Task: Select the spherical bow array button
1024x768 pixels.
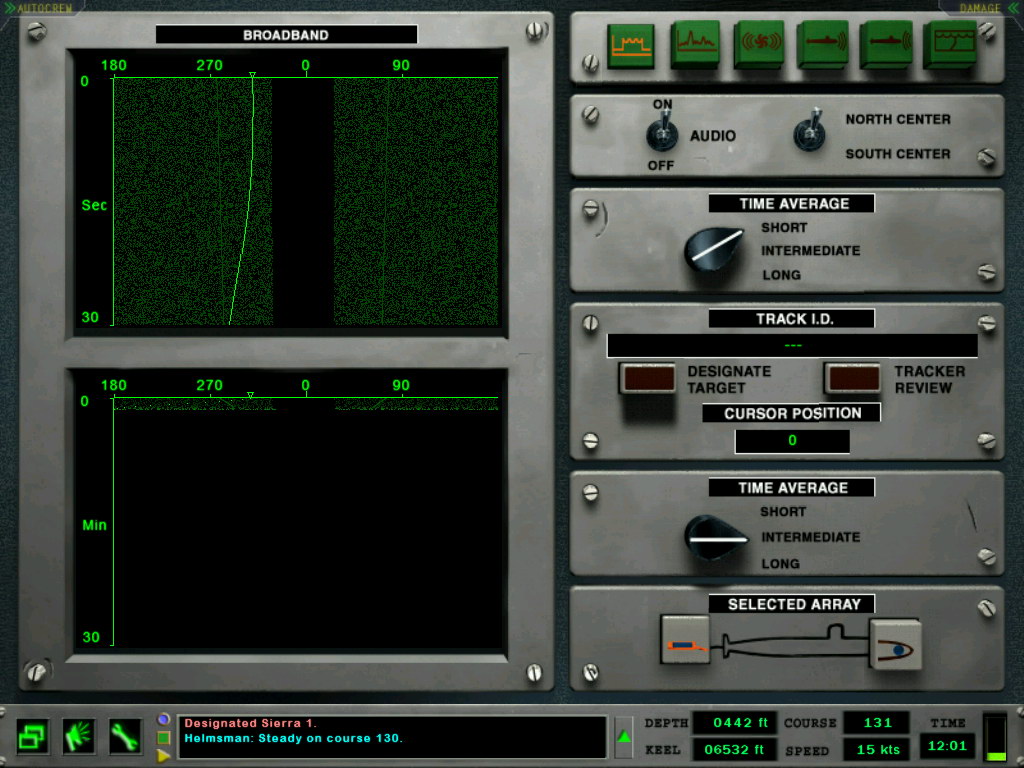Action: 895,645
